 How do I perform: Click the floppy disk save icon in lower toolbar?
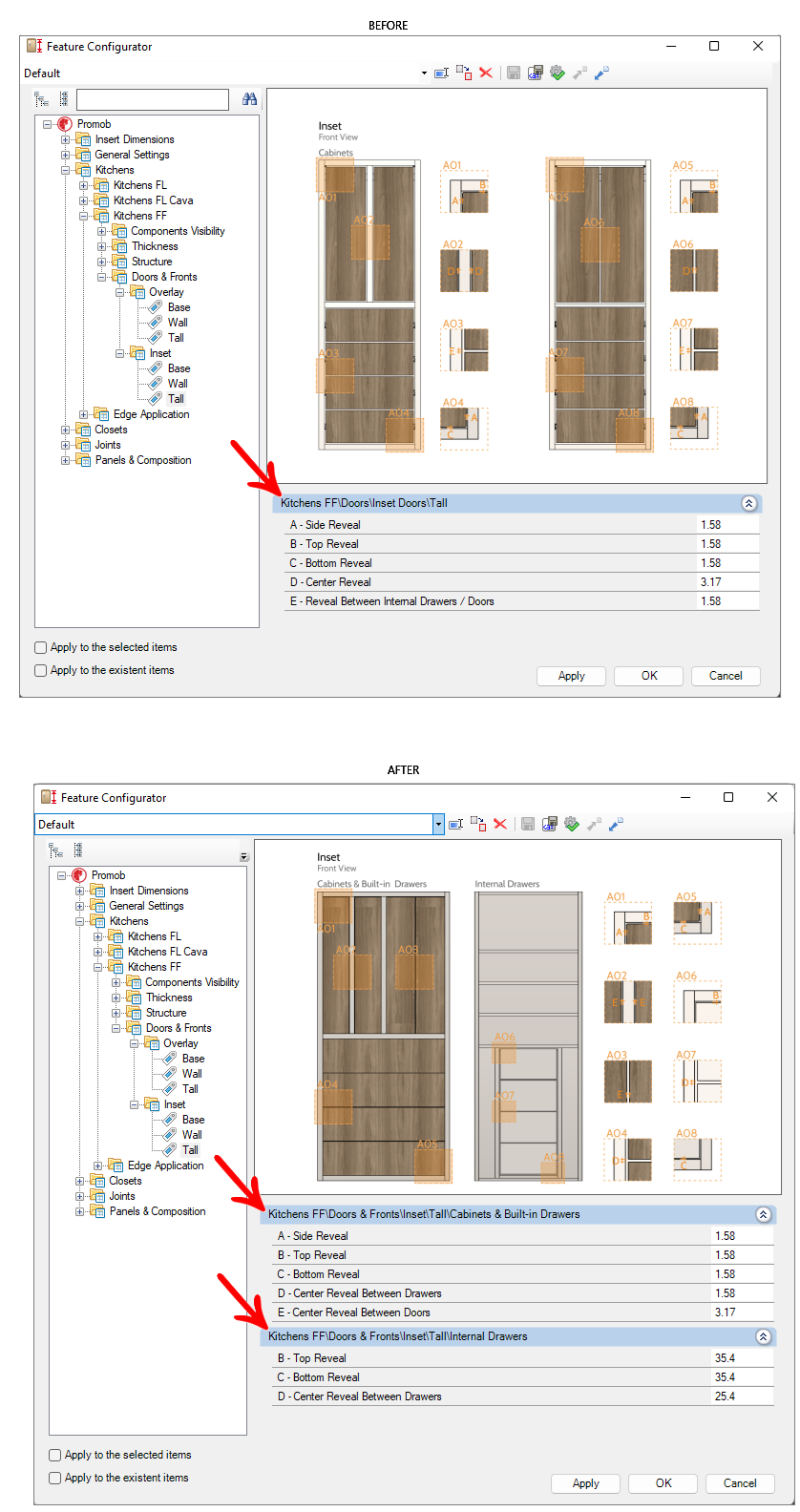tap(527, 824)
